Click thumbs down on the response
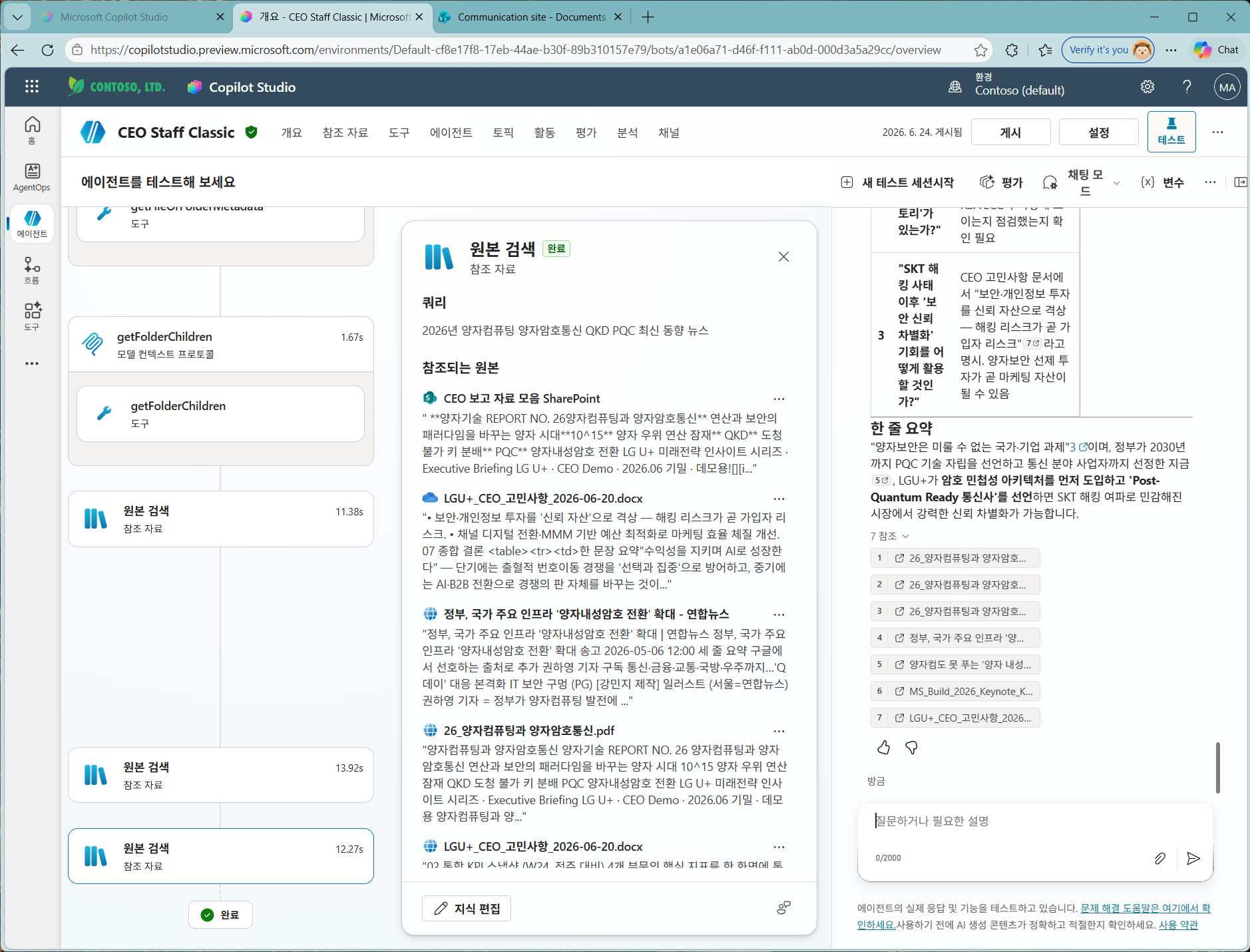 coord(911,748)
